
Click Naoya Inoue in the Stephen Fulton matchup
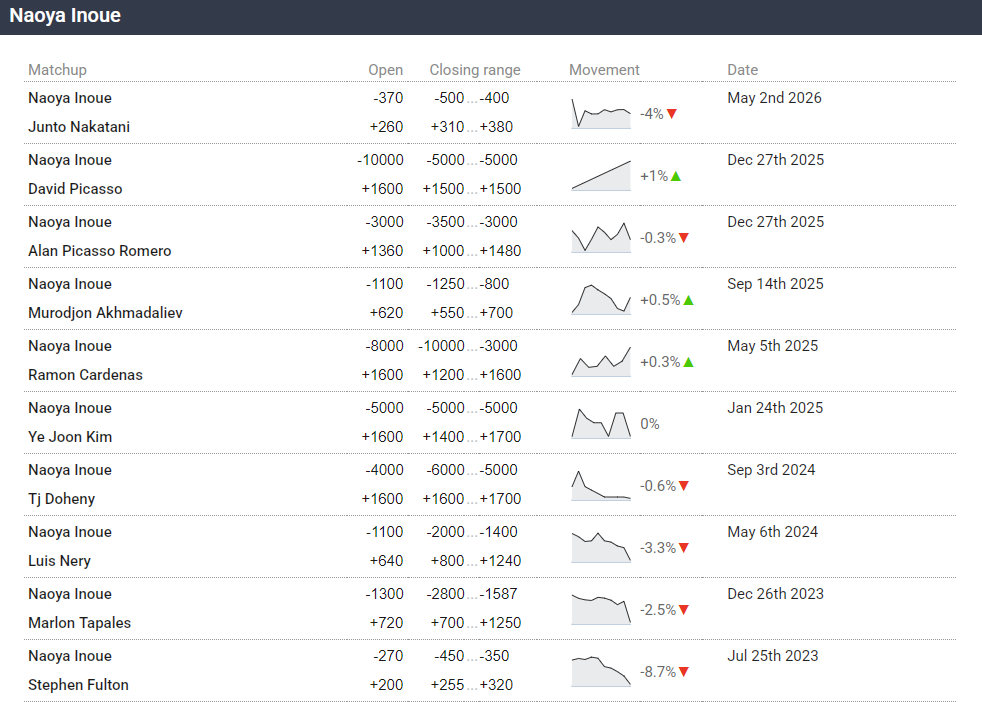[x=70, y=656]
